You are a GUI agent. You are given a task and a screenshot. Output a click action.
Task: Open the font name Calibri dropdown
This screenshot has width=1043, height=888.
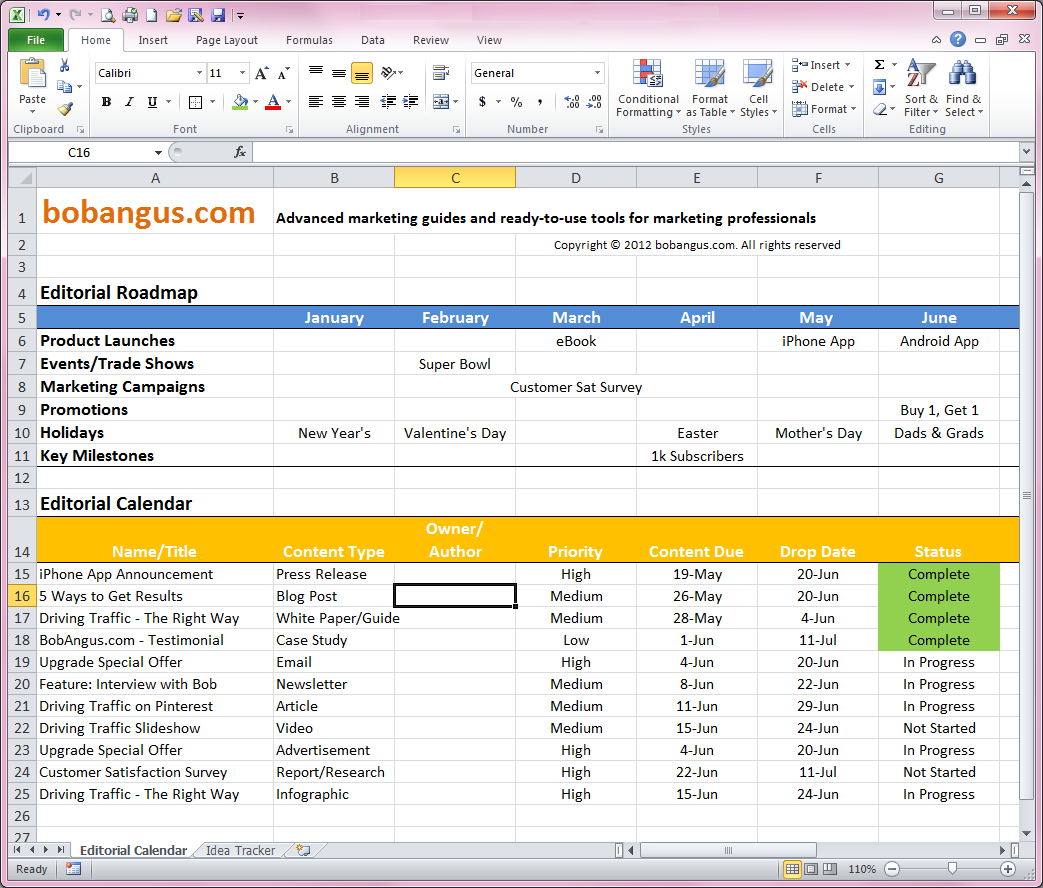point(199,73)
